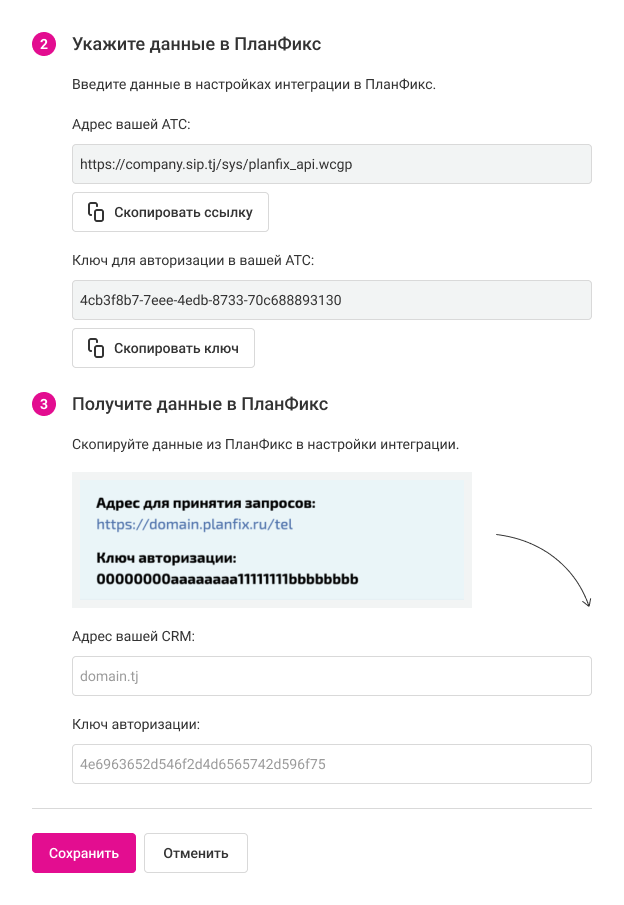
Task: Save the integration with "Сохранить"
Action: [x=84, y=853]
